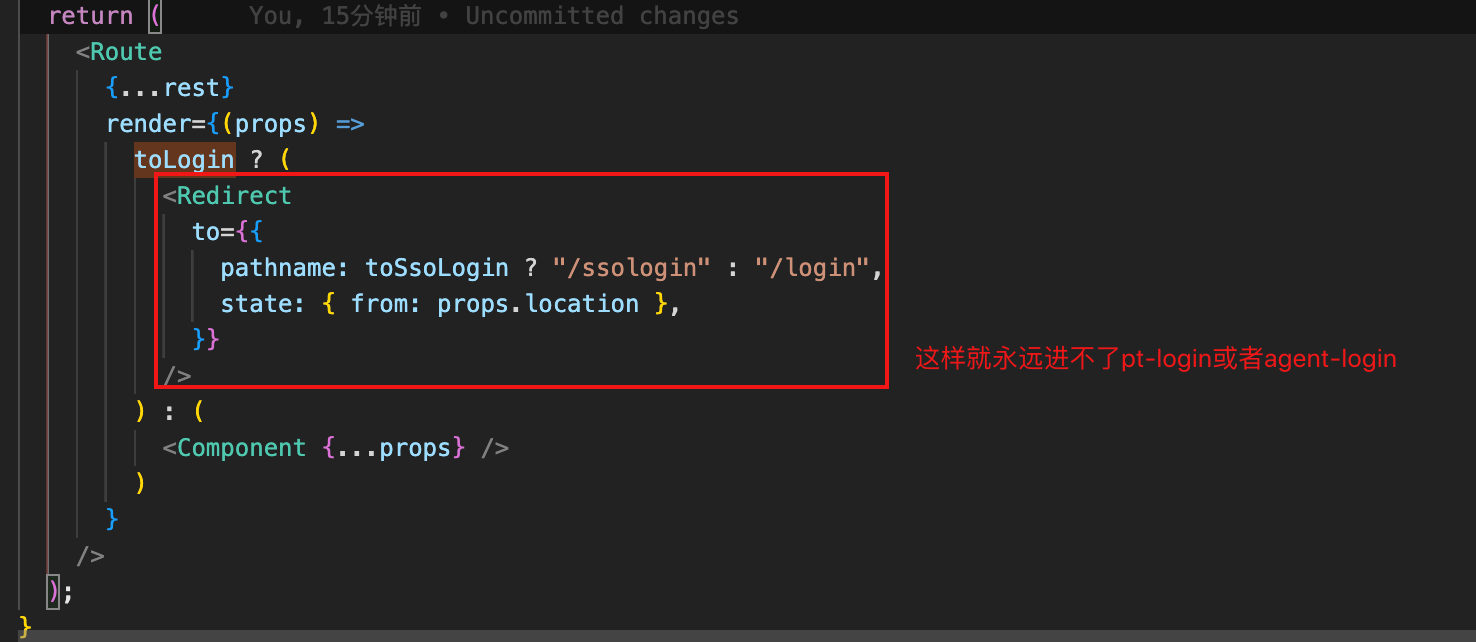This screenshot has height=642, width=1476.
Task: Click the '{...props}' spread on Component
Action: tap(394, 448)
